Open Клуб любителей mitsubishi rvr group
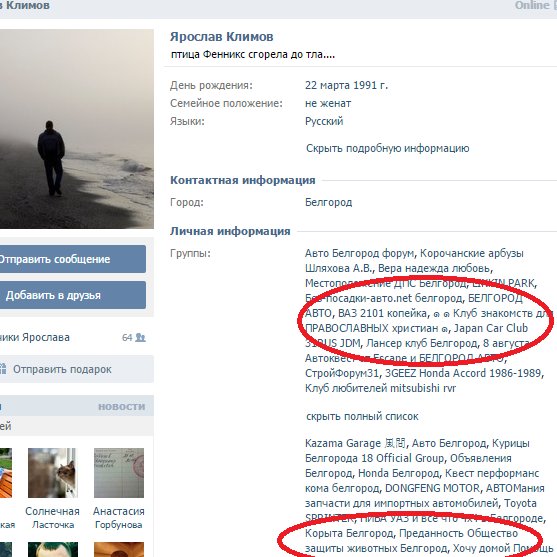Image resolution: width=557 pixels, height=557 pixels. 380,388
